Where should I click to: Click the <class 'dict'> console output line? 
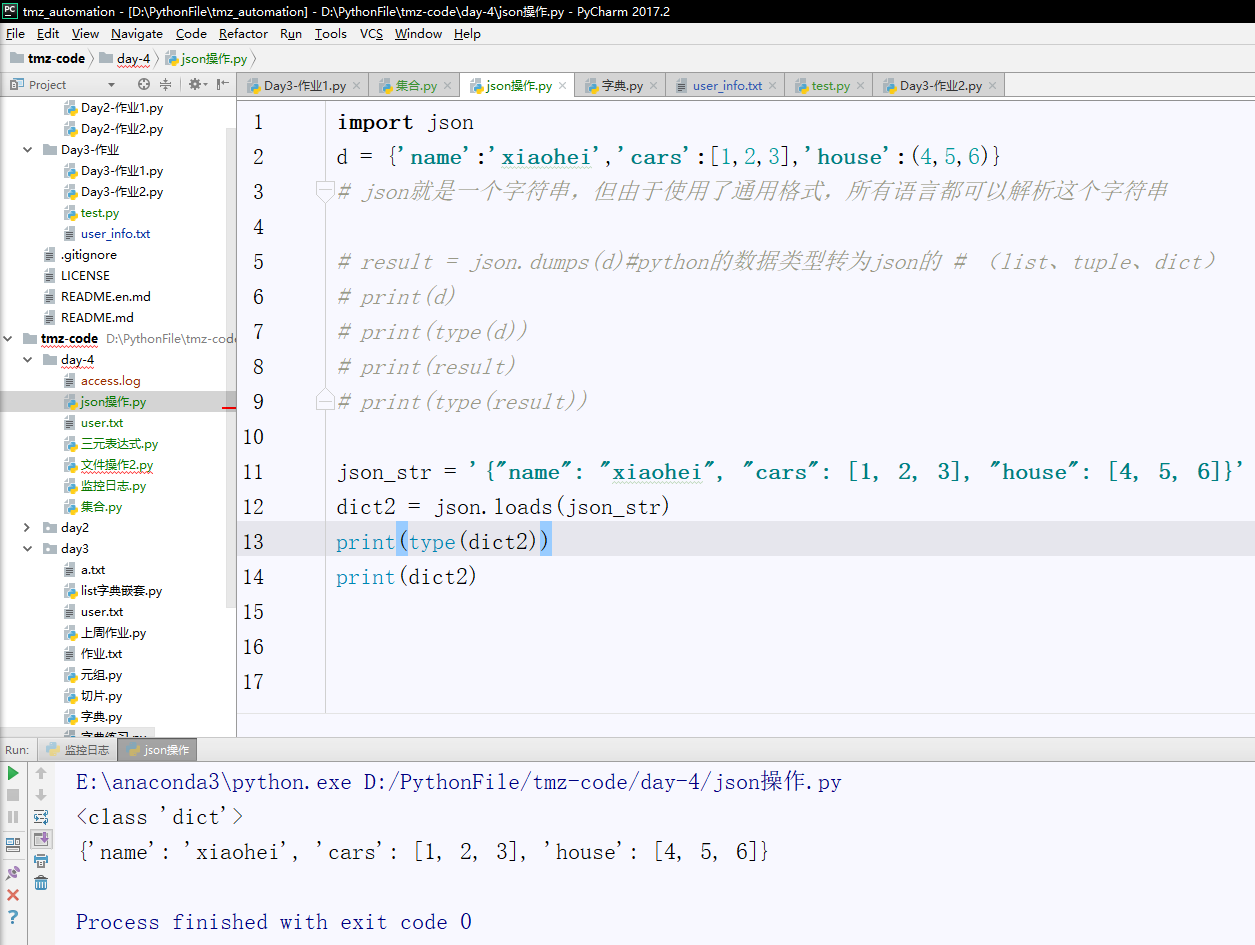coord(159,817)
